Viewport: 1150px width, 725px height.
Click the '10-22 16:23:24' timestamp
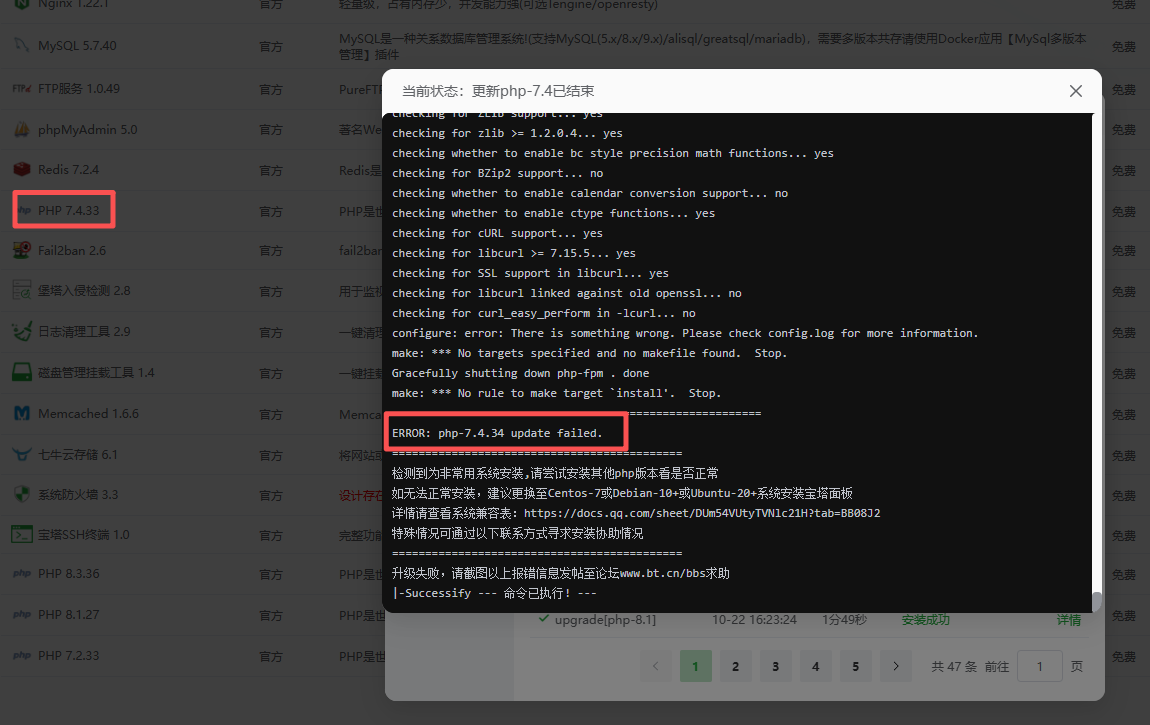[754, 620]
